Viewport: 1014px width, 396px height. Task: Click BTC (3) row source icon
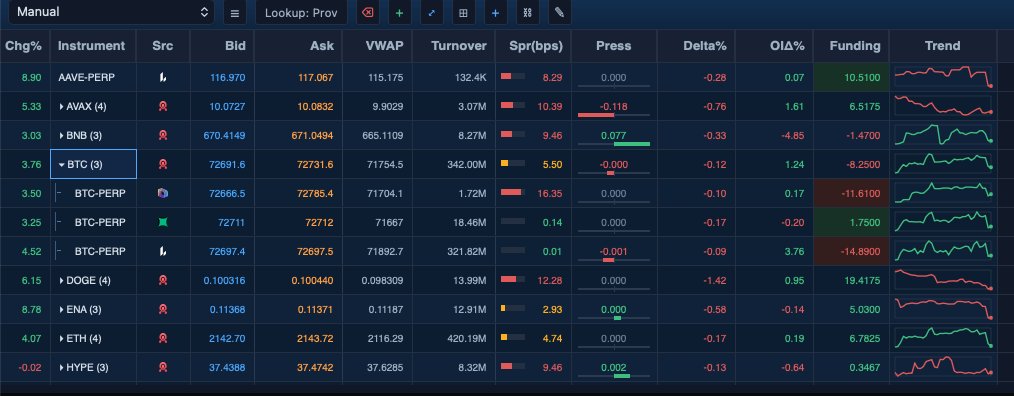(163, 165)
